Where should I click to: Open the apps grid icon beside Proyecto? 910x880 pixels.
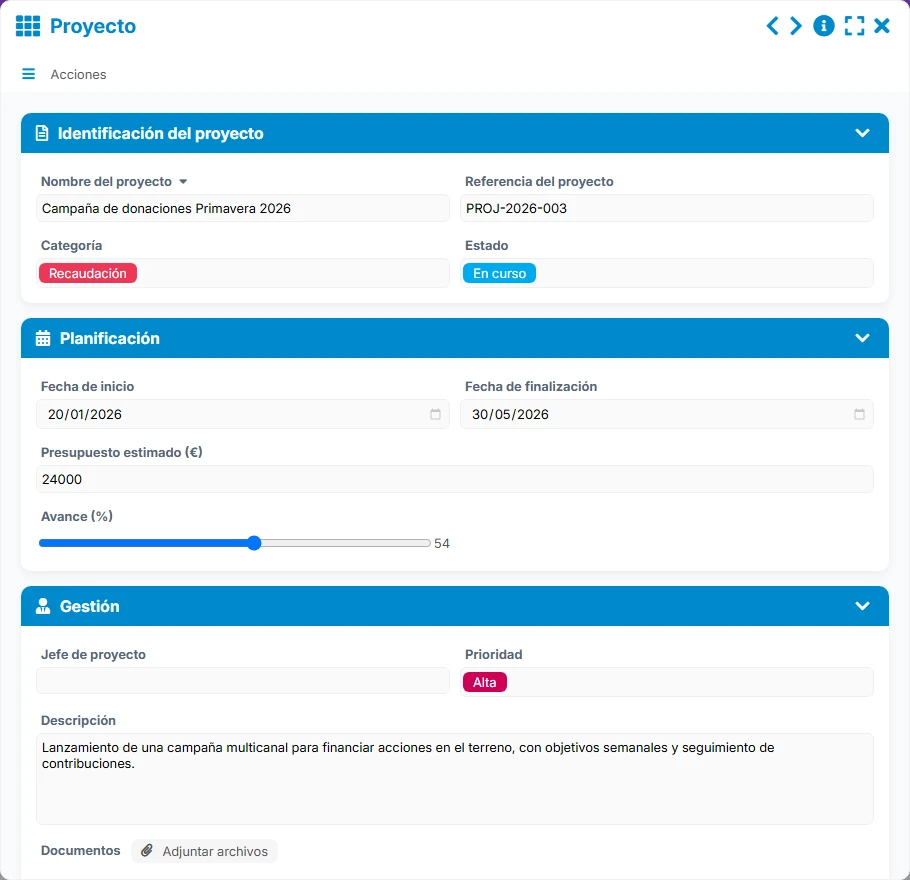coord(28,26)
